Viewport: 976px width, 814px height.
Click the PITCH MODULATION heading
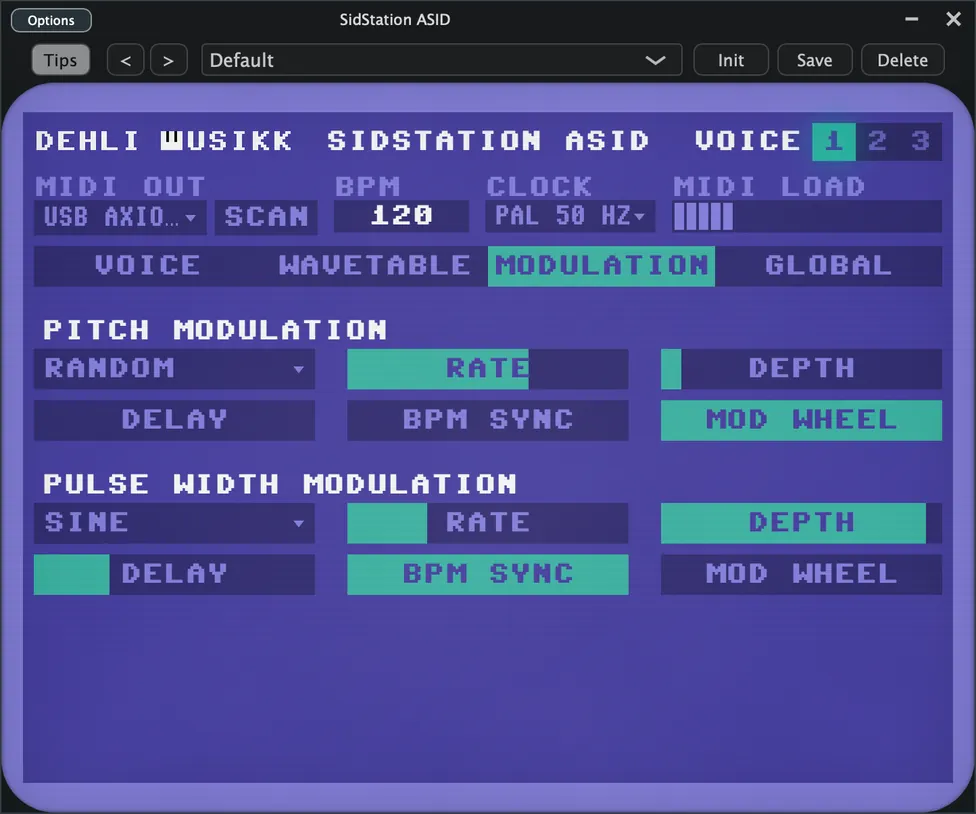point(215,330)
